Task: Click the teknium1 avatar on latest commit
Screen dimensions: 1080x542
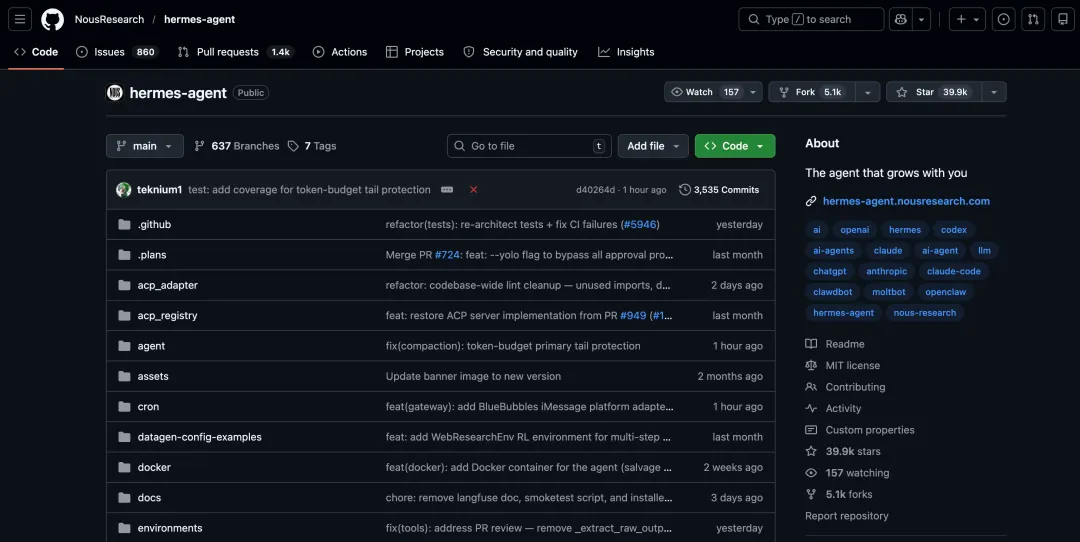Action: [124, 190]
